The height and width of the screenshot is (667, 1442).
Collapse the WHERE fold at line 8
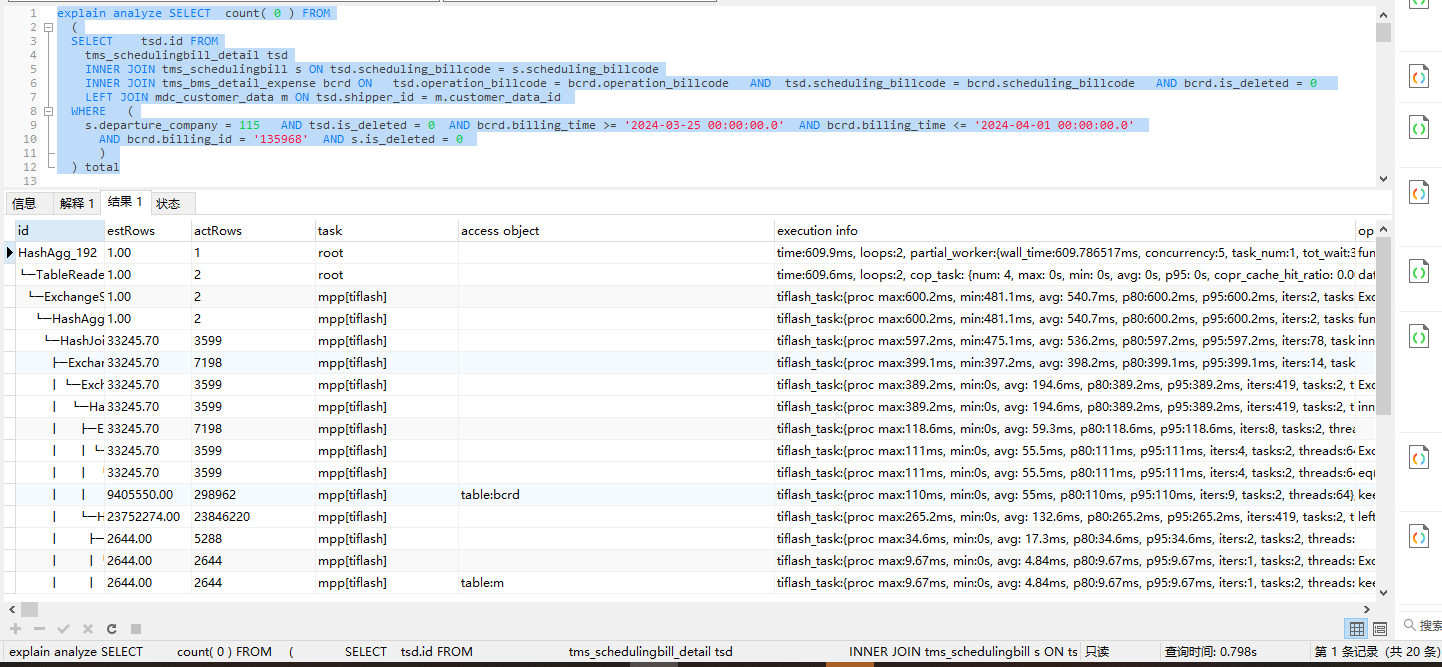(48, 111)
